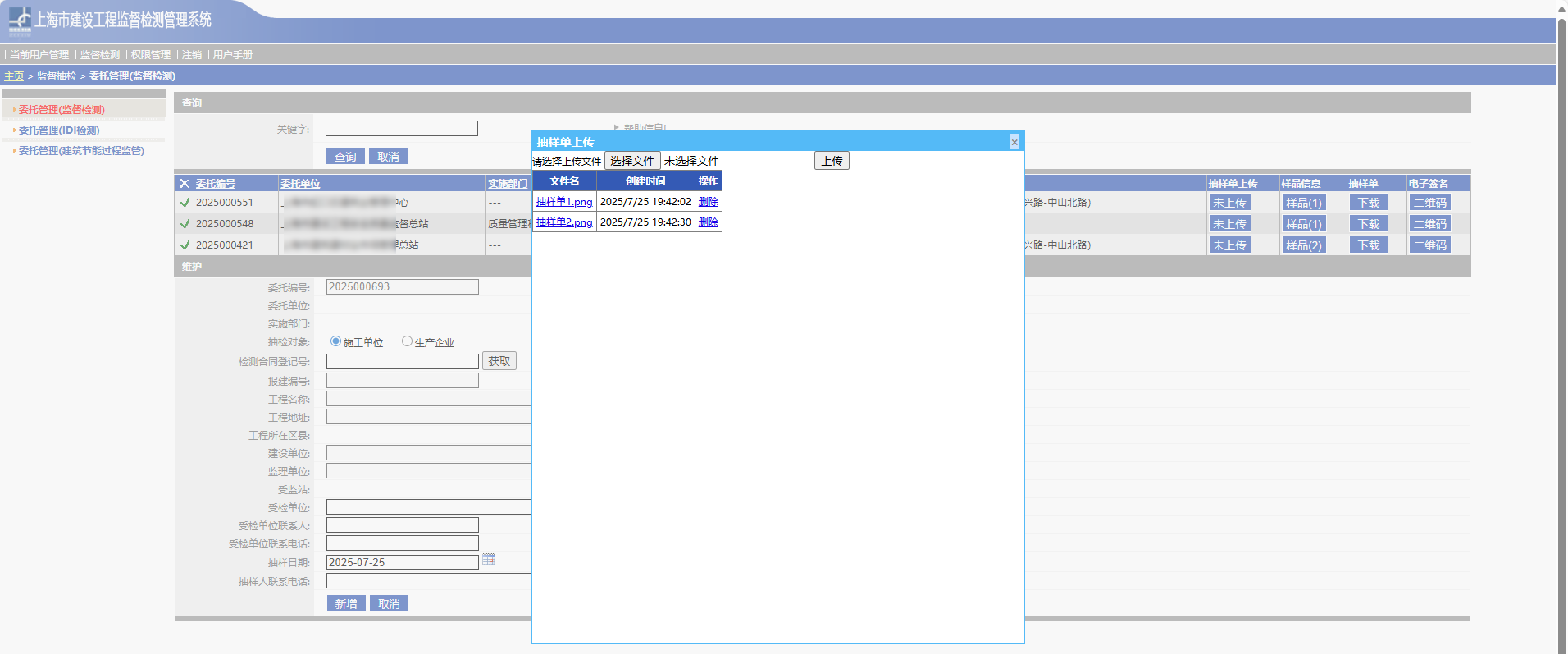Click the 关键字 search input field
Image resolution: width=1568 pixels, height=654 pixels.
401,129
